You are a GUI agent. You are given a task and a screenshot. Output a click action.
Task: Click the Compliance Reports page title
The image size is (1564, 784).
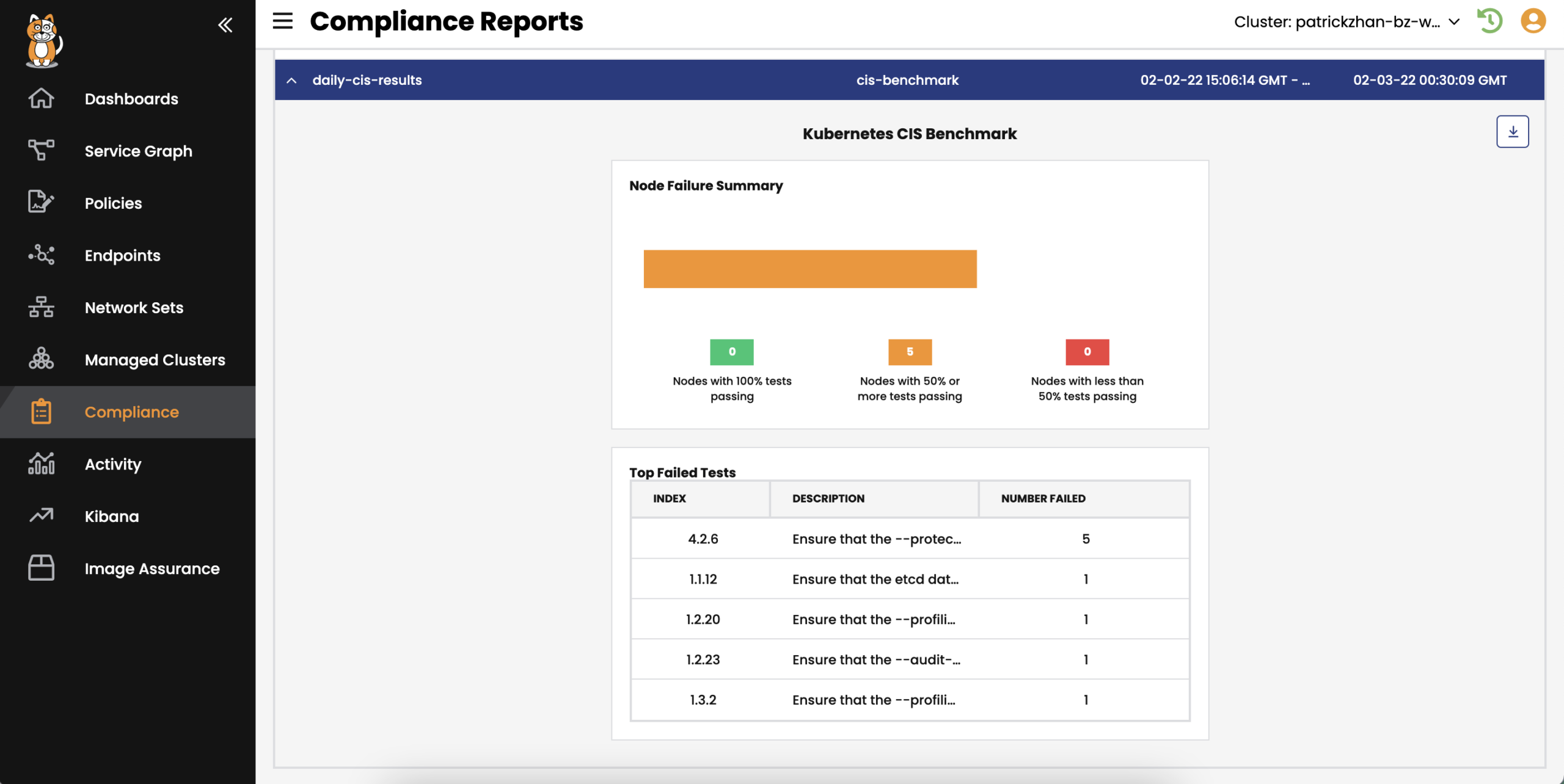click(x=447, y=21)
